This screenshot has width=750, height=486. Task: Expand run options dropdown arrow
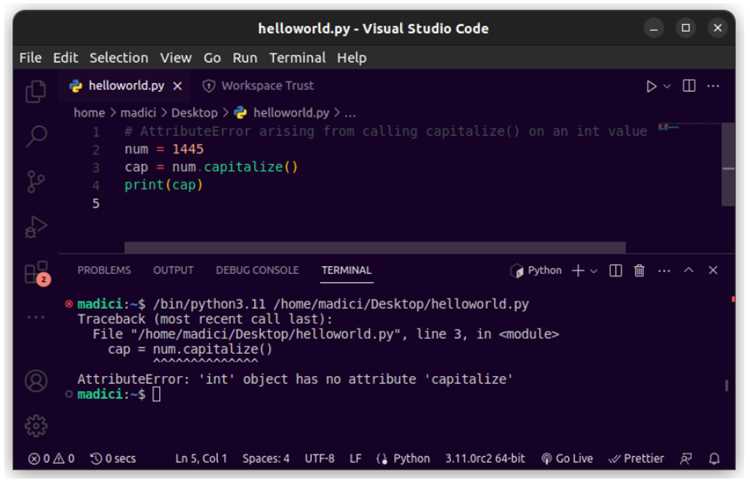pos(667,87)
